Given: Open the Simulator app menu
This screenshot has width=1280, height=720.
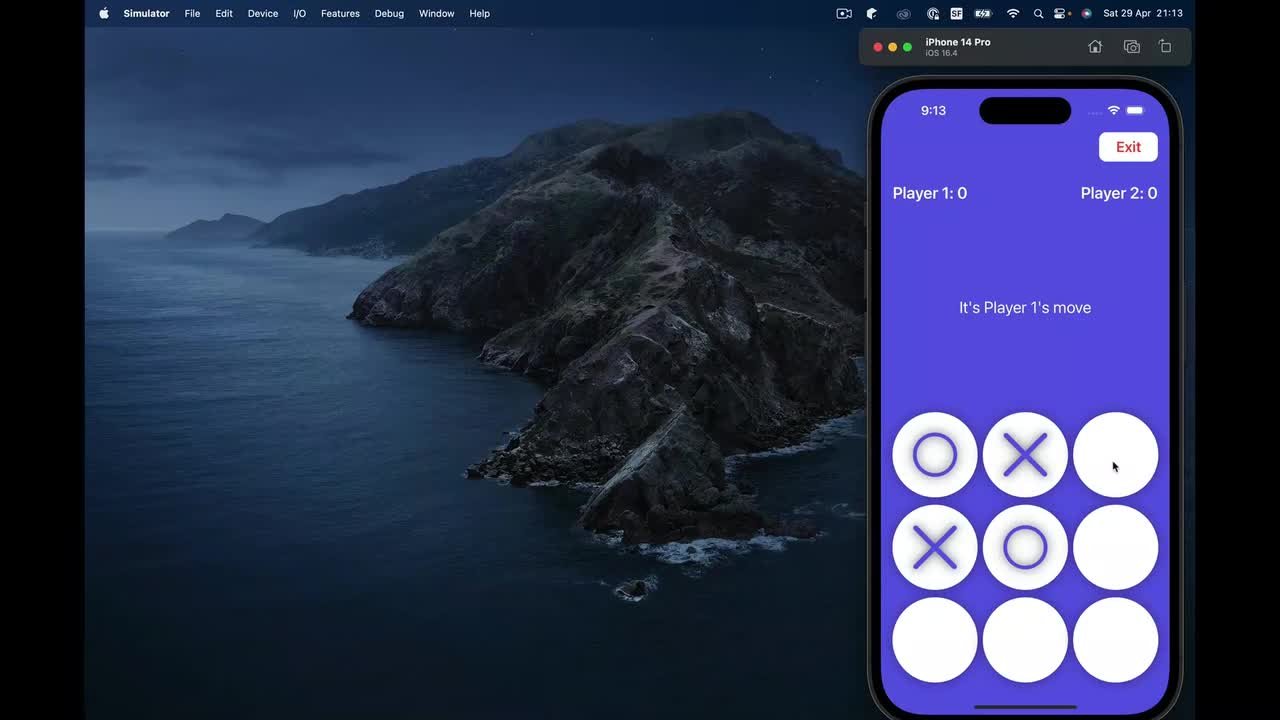Looking at the screenshot, I should tap(146, 13).
